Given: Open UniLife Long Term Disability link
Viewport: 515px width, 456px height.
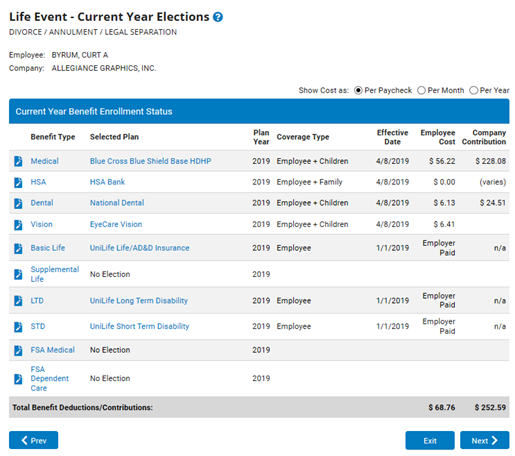Looking at the screenshot, I should [x=139, y=301].
